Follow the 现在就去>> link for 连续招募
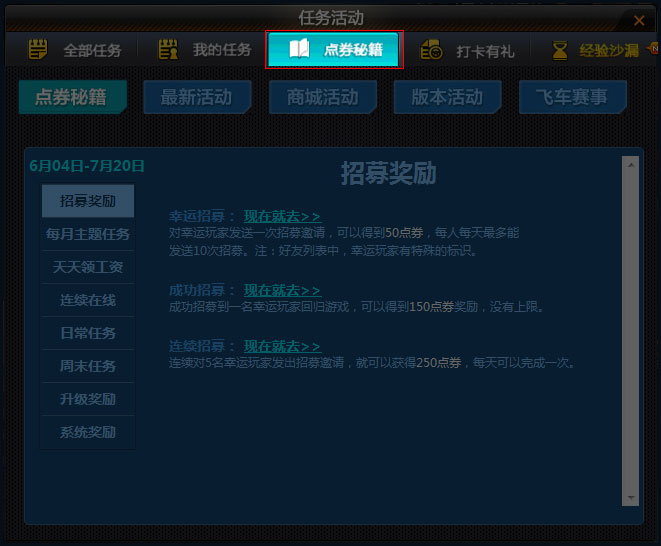 pos(282,346)
